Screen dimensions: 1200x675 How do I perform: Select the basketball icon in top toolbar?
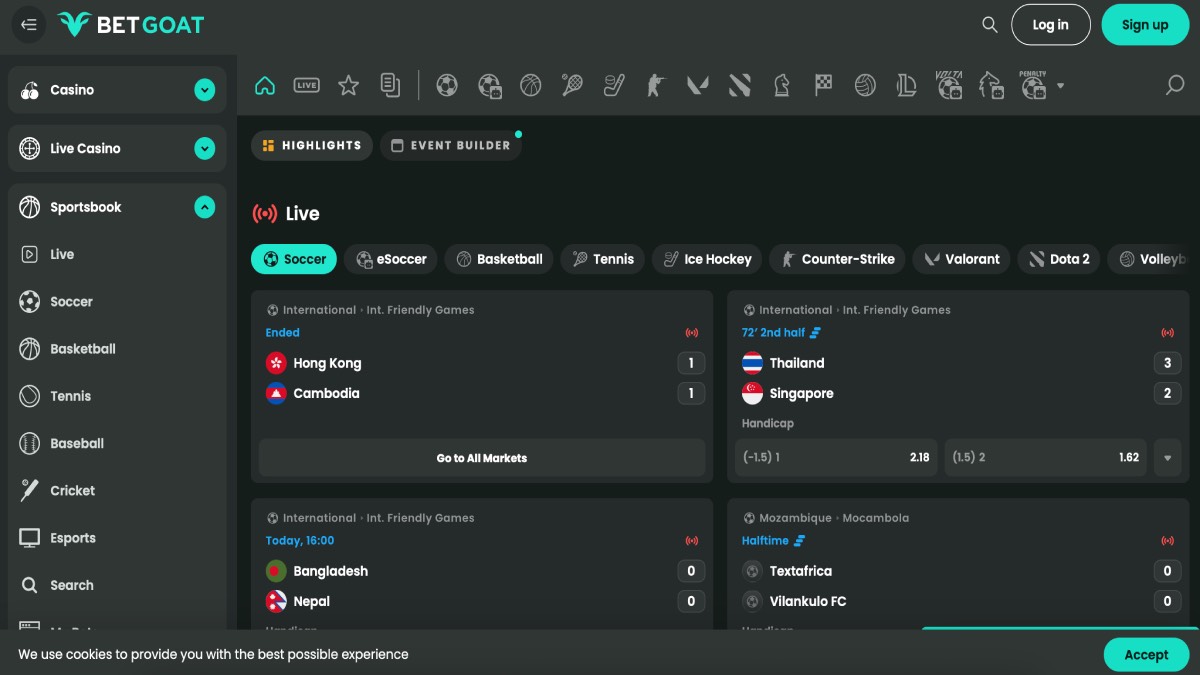click(x=531, y=86)
